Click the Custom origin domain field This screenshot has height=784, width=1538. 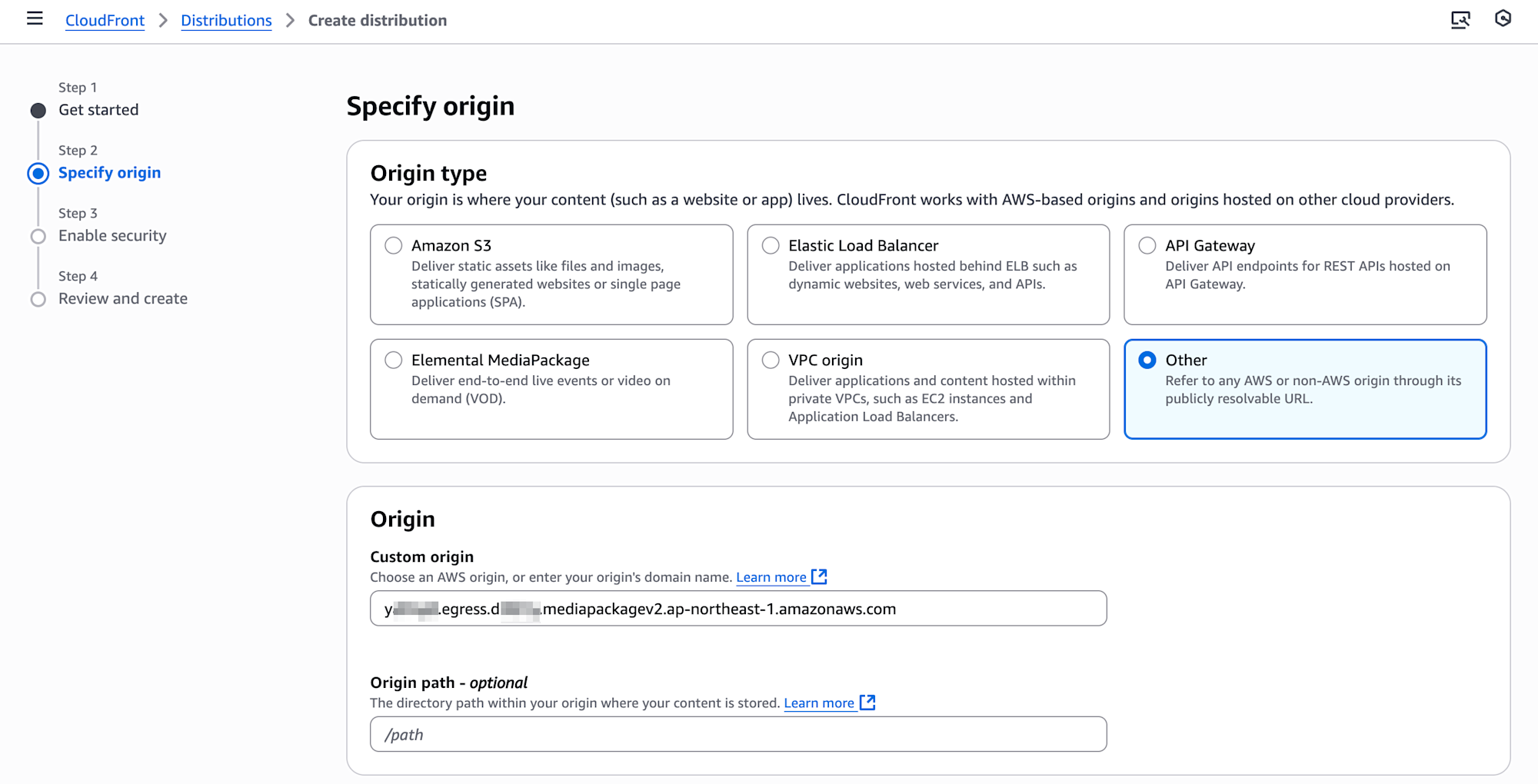tap(738, 609)
